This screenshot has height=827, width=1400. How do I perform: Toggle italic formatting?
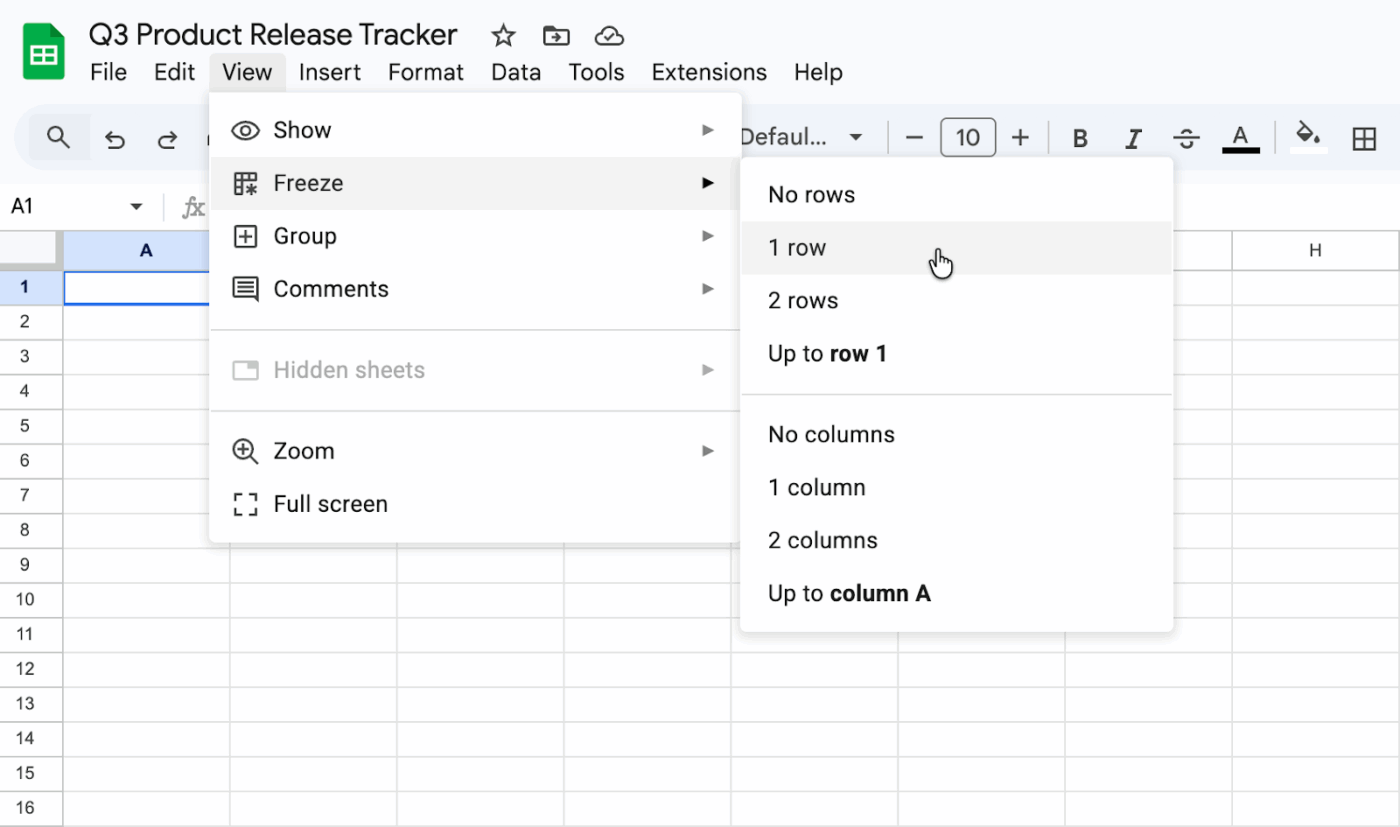(x=1133, y=137)
